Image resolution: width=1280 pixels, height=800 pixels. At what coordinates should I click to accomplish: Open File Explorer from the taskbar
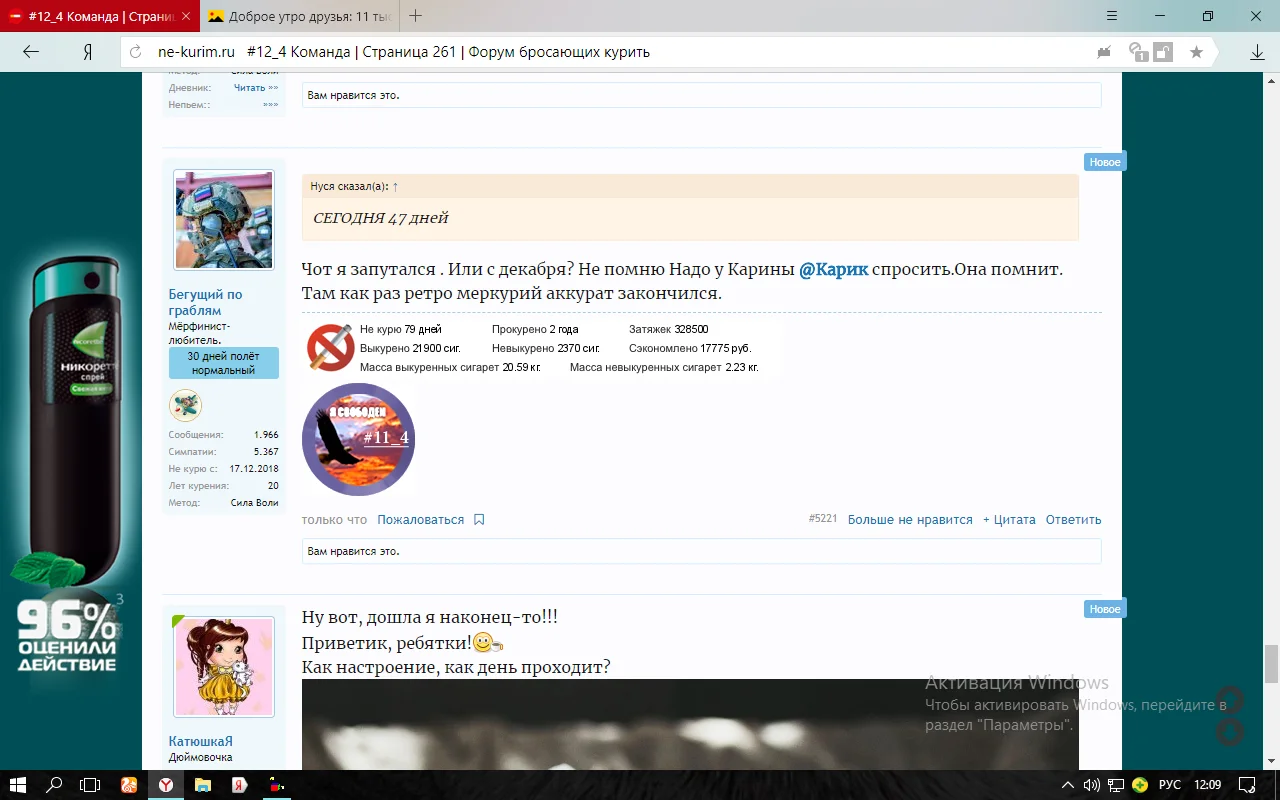tap(203, 785)
